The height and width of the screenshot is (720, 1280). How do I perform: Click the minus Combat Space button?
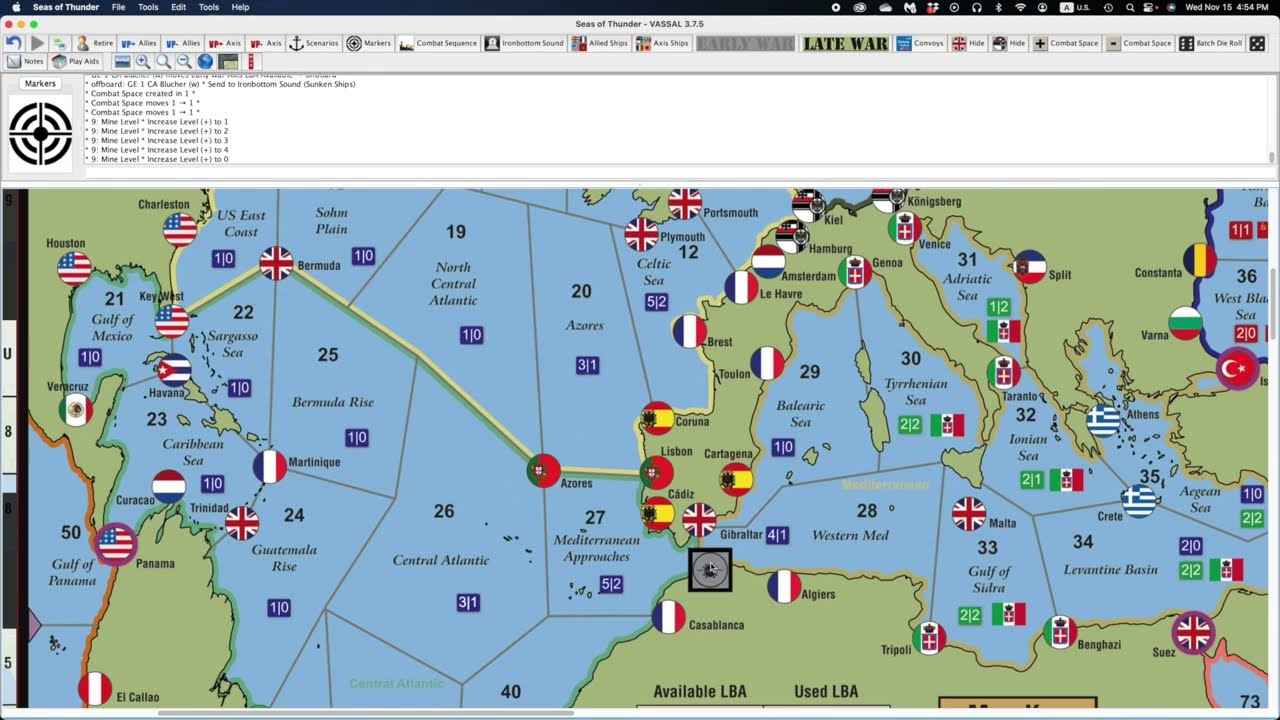click(x=1139, y=43)
